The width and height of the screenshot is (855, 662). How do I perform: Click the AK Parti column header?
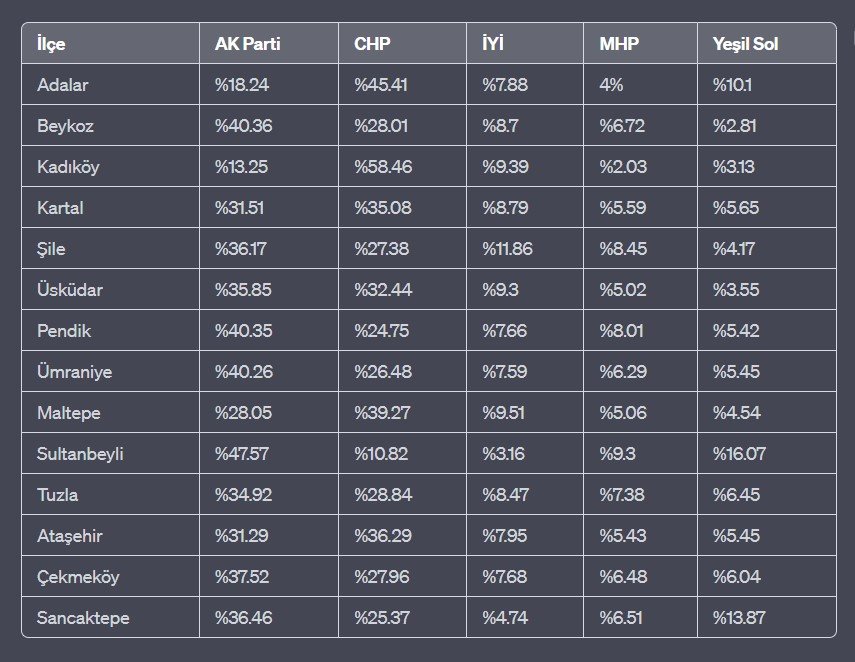pyautogui.click(x=245, y=44)
